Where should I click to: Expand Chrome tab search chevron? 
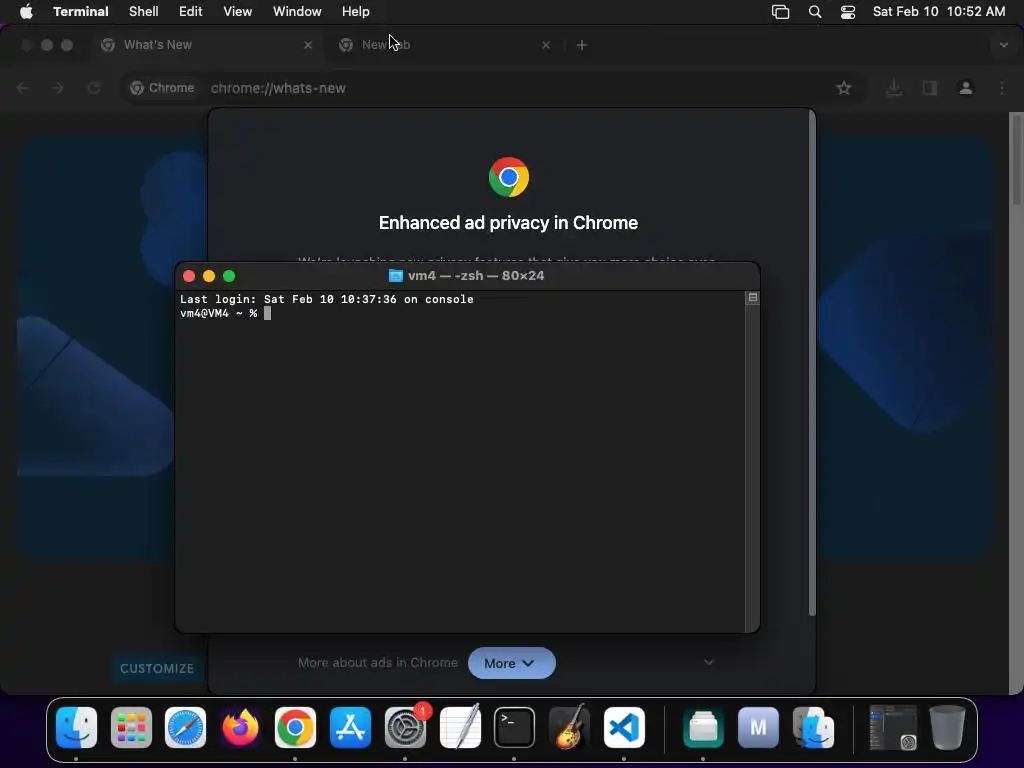[x=1004, y=45]
